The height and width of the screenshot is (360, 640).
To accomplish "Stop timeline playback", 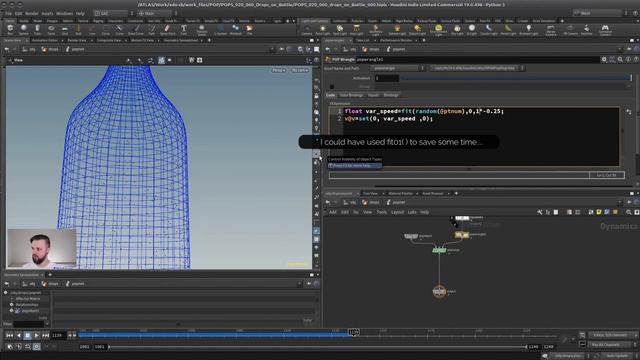I will (27, 335).
